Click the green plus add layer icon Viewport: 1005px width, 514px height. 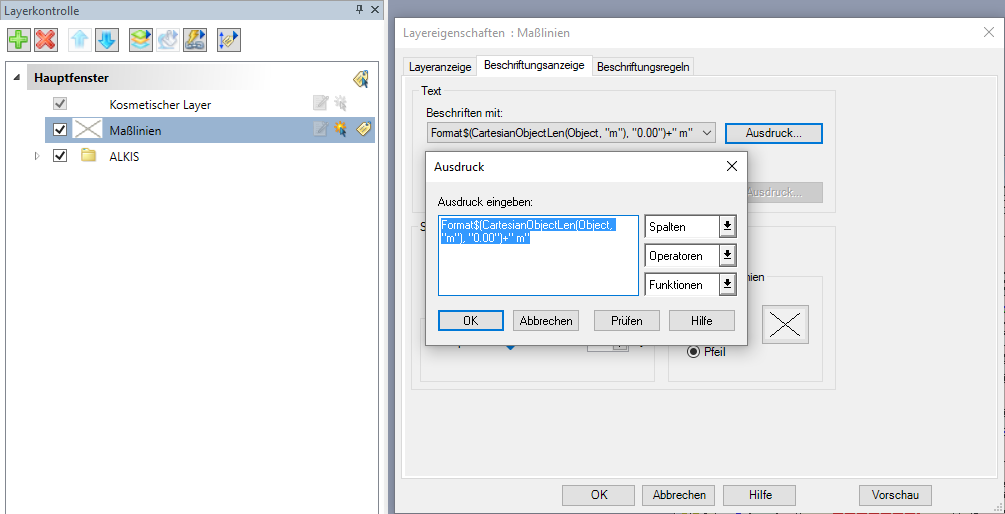19,40
